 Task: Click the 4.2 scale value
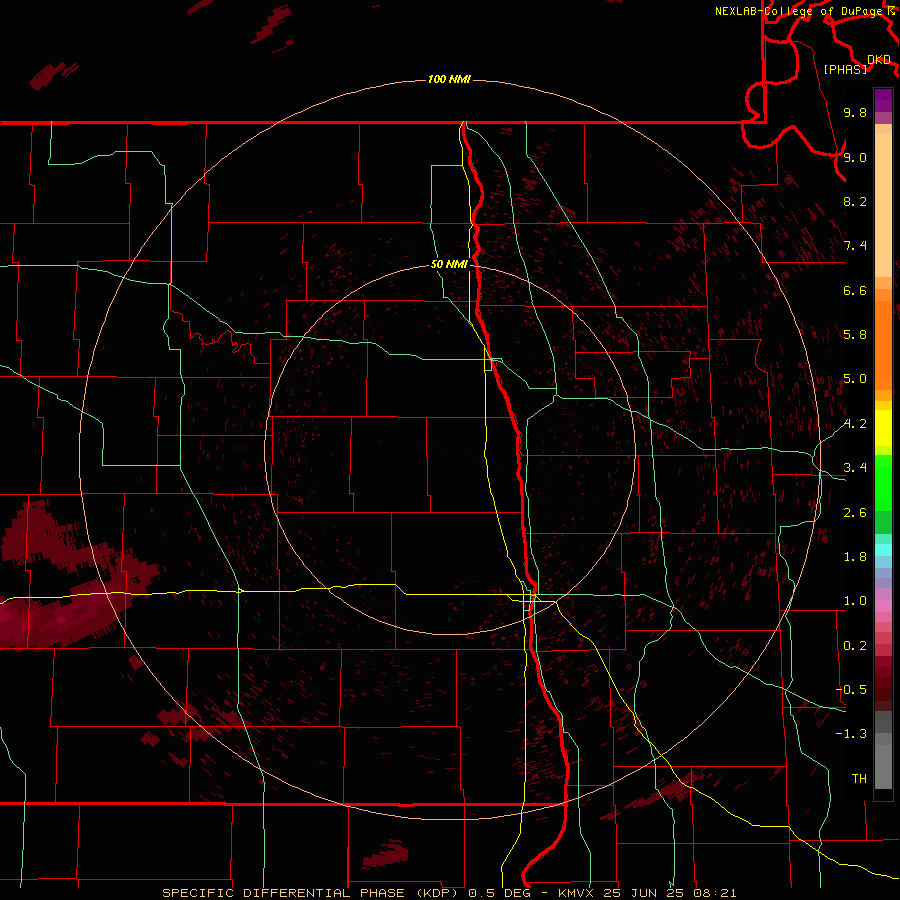click(855, 424)
